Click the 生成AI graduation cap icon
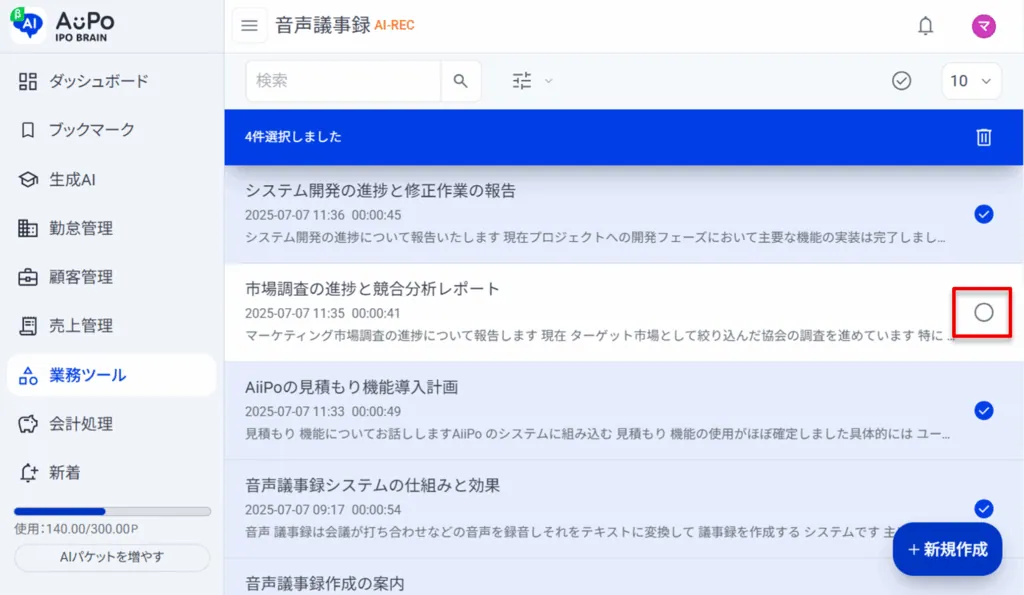The width and height of the screenshot is (1024, 595). click(x=27, y=179)
